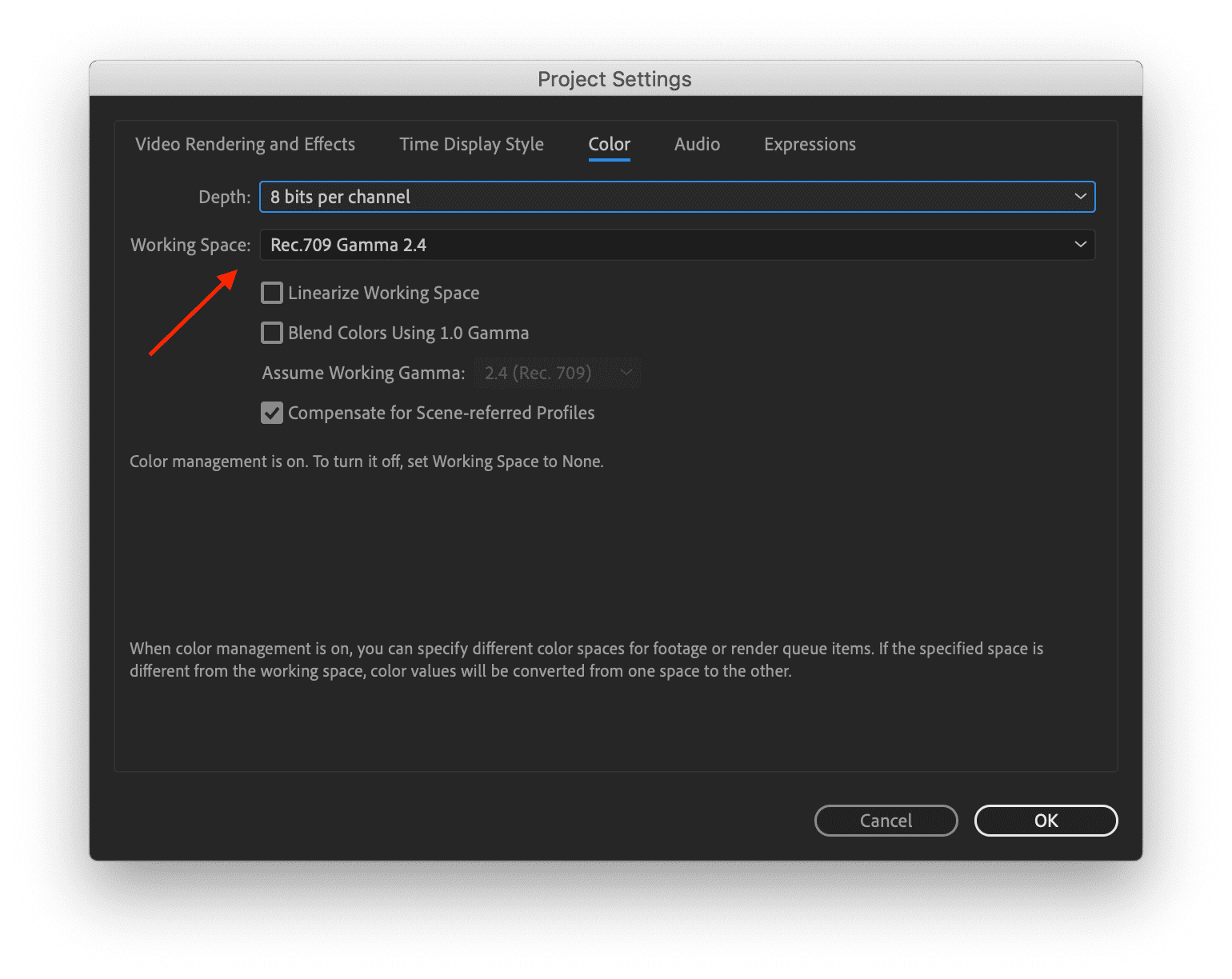
Task: Expand the Assume Working Gamma dropdown
Action: coord(558,373)
